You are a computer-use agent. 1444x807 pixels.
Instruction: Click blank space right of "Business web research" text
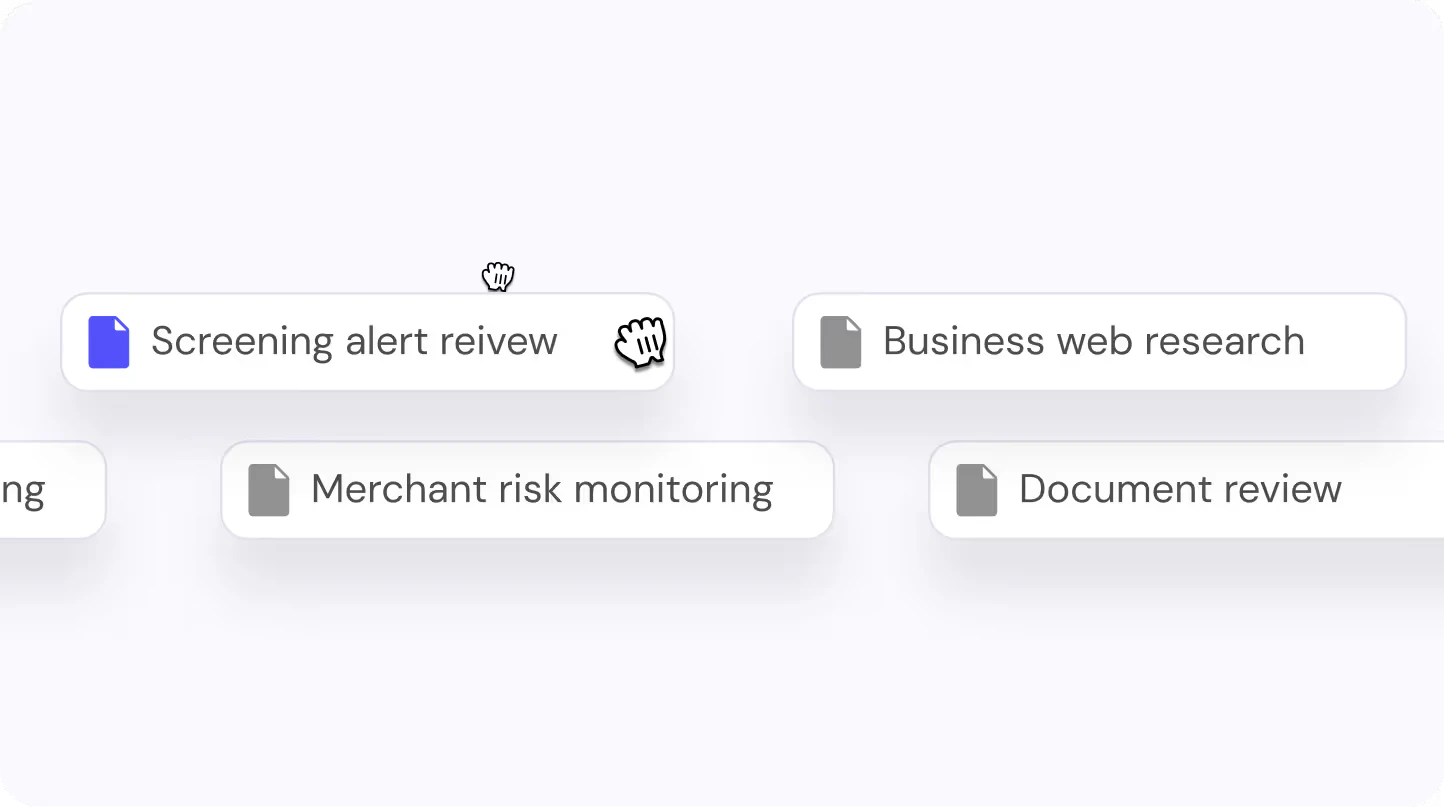[1355, 342]
